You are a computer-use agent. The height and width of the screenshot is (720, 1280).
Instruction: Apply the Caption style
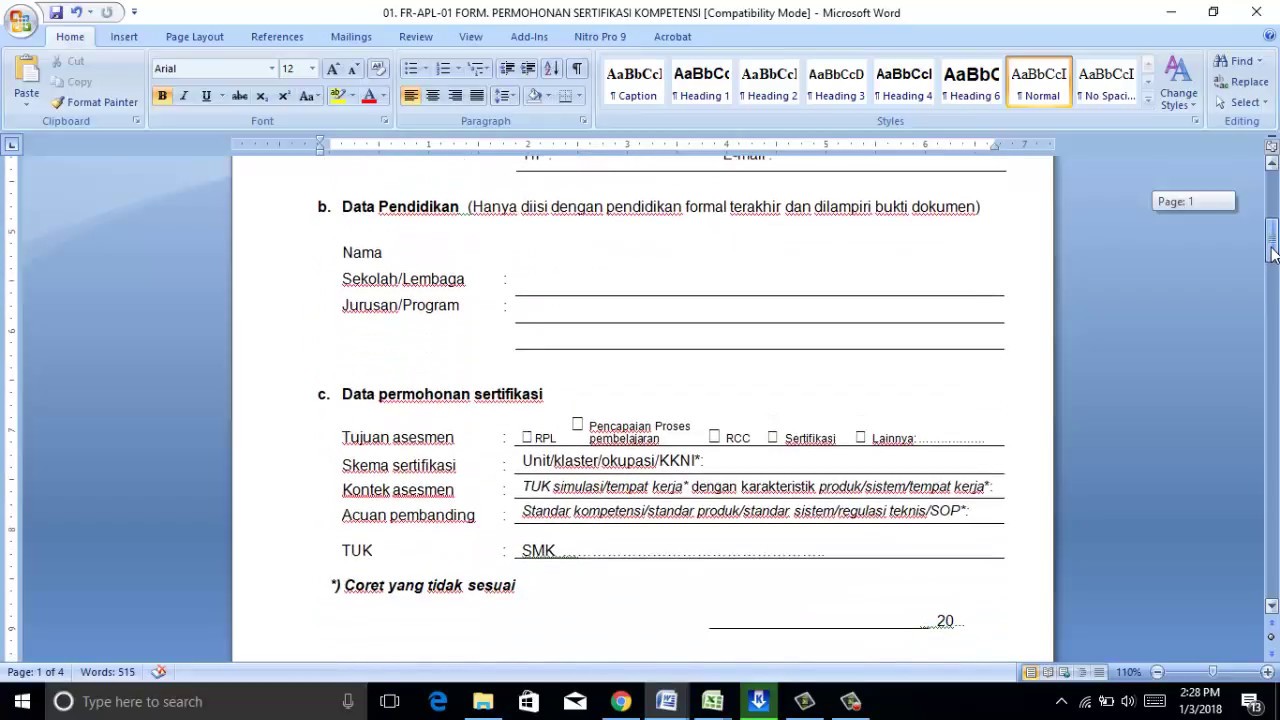[x=634, y=83]
